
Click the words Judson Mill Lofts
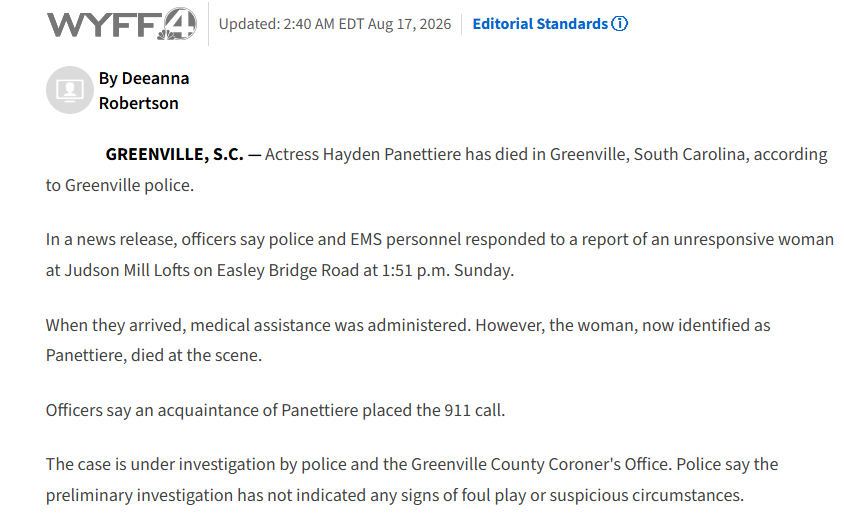[127, 270]
